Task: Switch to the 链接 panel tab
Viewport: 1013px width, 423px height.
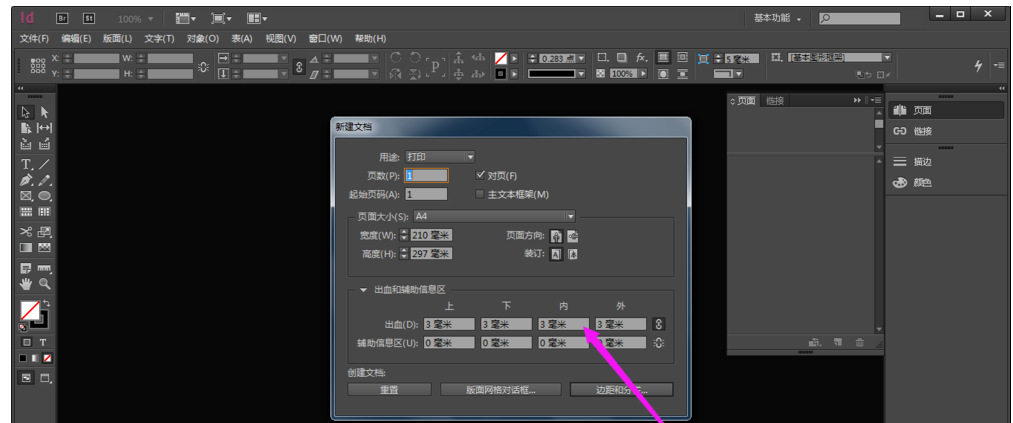Action: [x=775, y=101]
